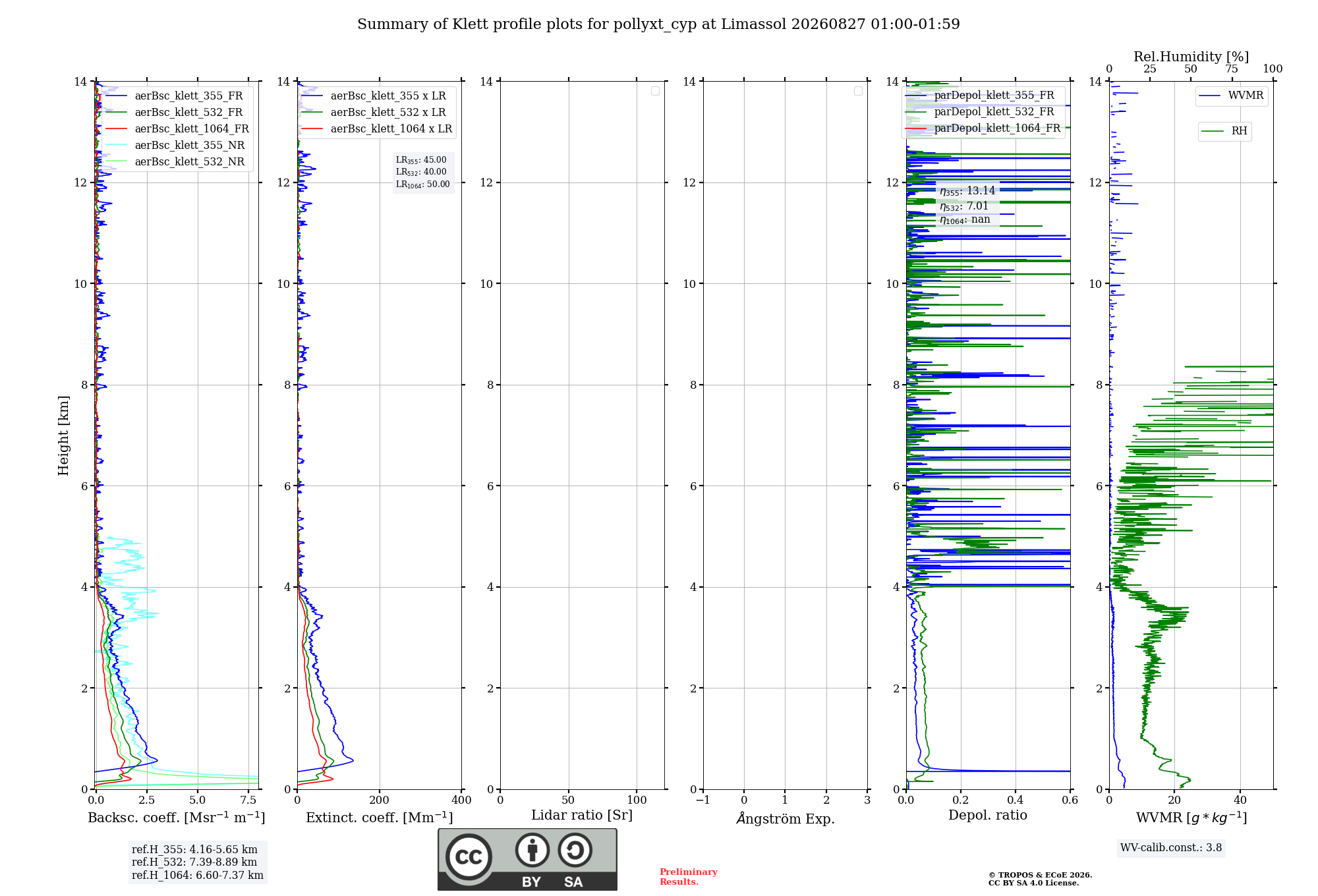Image resolution: width=1318 pixels, height=896 pixels.
Task: Click the BY attribution person icon
Action: pyautogui.click(x=532, y=850)
